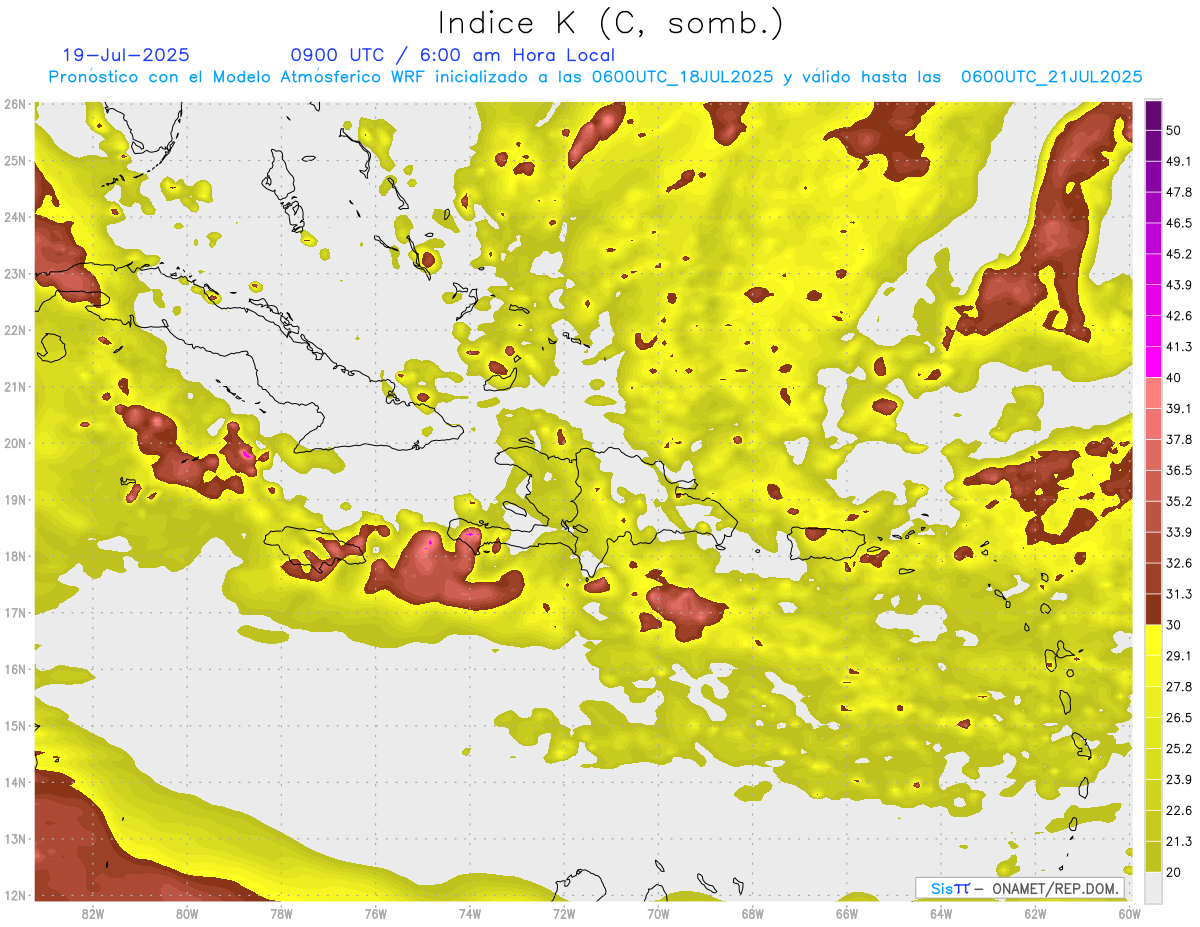Click the '66W' longitude label
The image size is (1200, 927).
[x=846, y=913]
